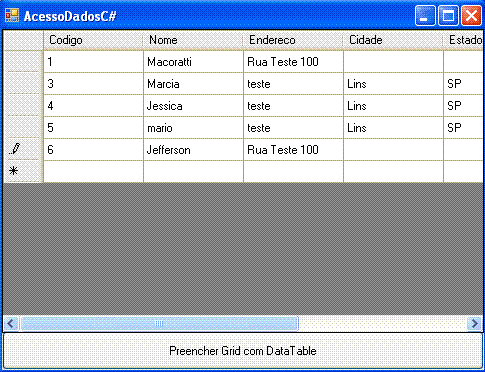This screenshot has width=485, height=372.
Task: Select Rua Teste 100 cell in Macoratti row
Action: (293, 61)
